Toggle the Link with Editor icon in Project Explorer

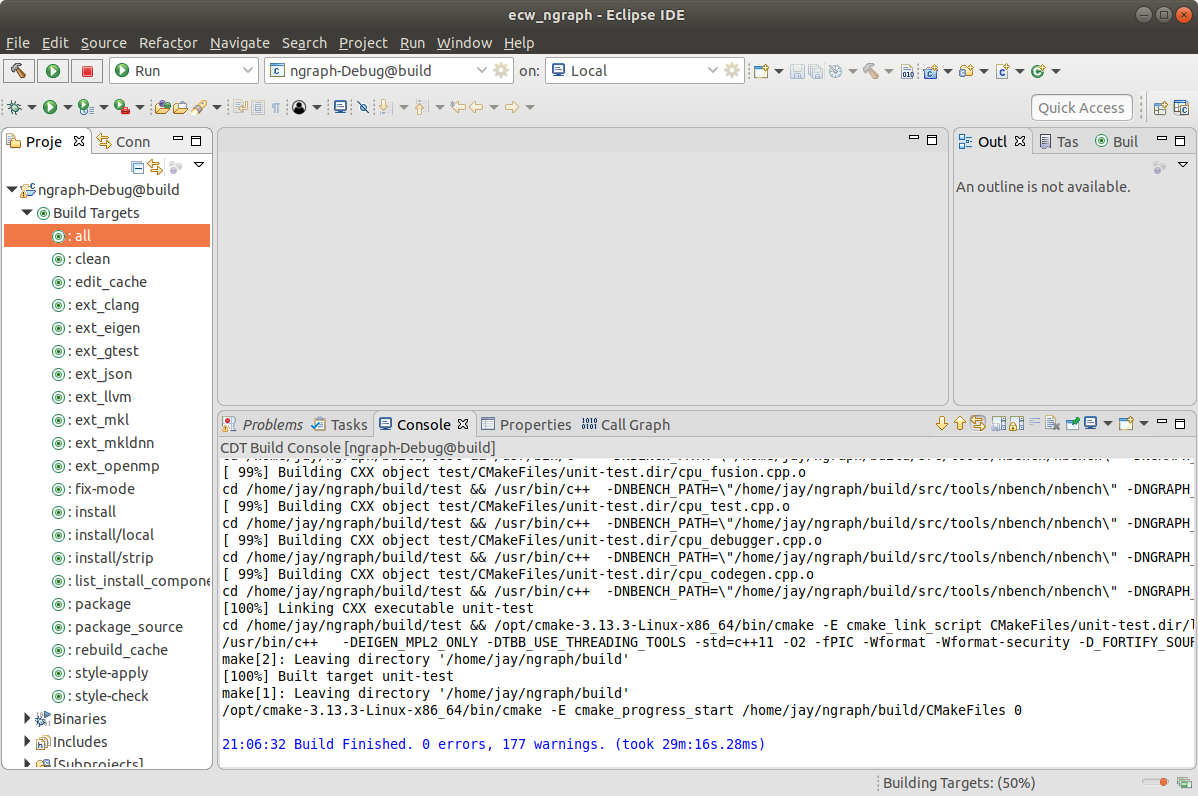[x=155, y=167]
